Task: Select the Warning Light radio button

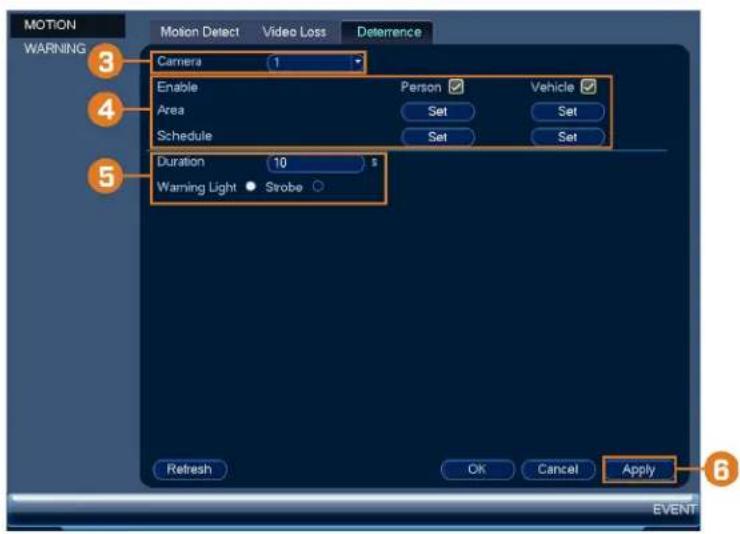Action: [x=251, y=186]
